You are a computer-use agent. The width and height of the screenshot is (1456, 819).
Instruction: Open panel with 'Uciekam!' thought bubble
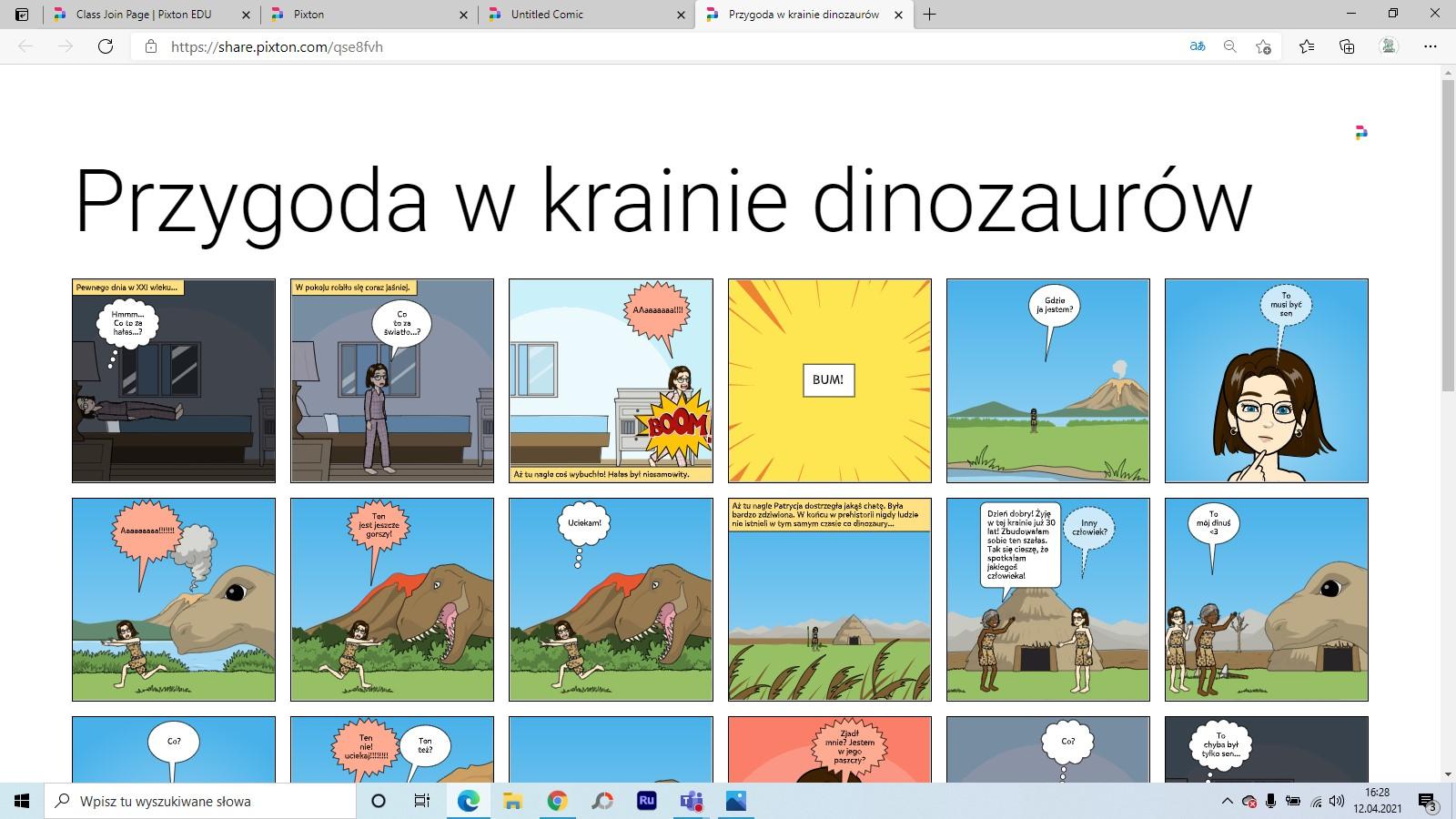tap(611, 599)
